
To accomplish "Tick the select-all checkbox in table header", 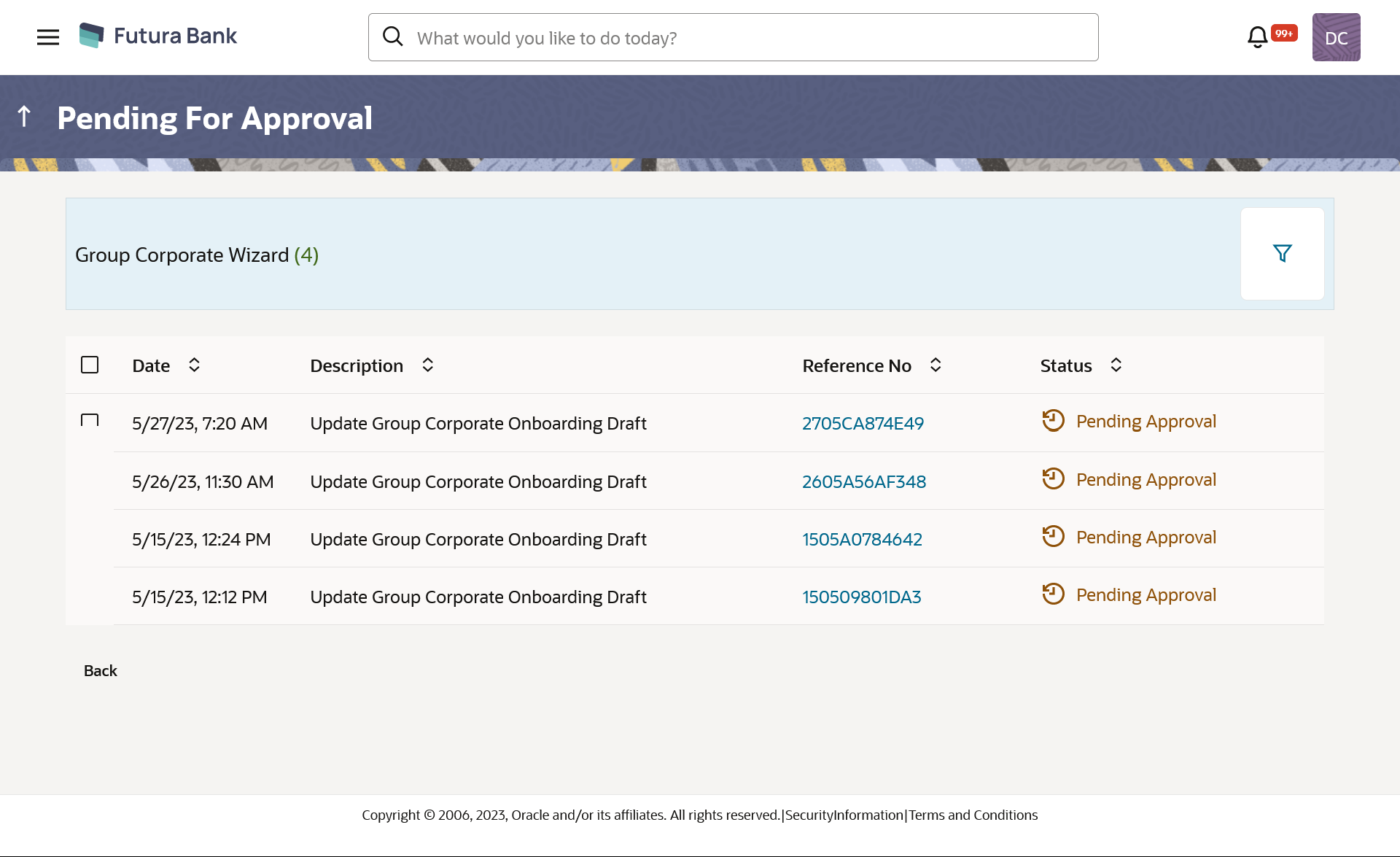I will point(90,365).
